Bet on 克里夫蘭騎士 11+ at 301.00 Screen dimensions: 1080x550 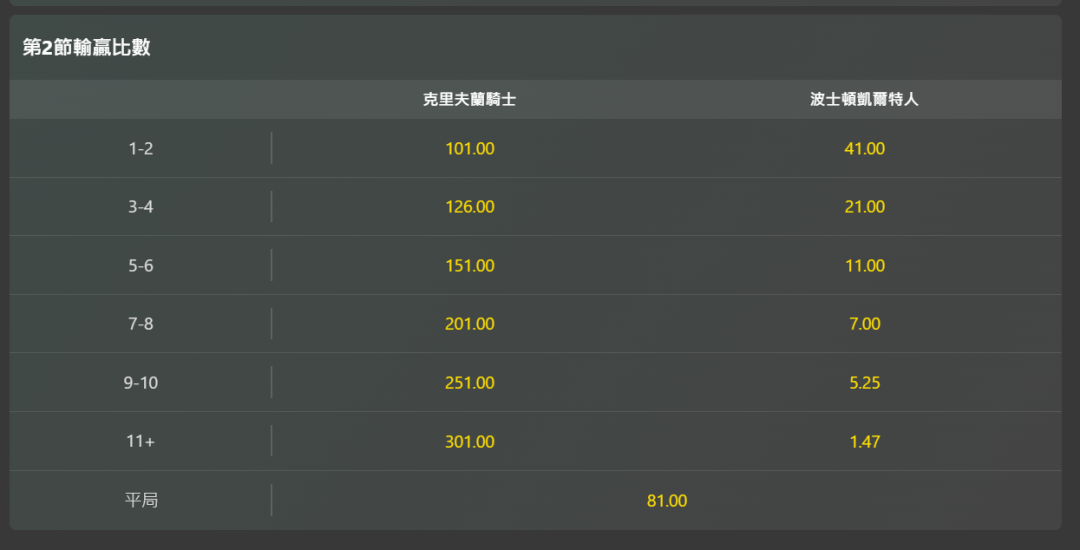click(470, 442)
